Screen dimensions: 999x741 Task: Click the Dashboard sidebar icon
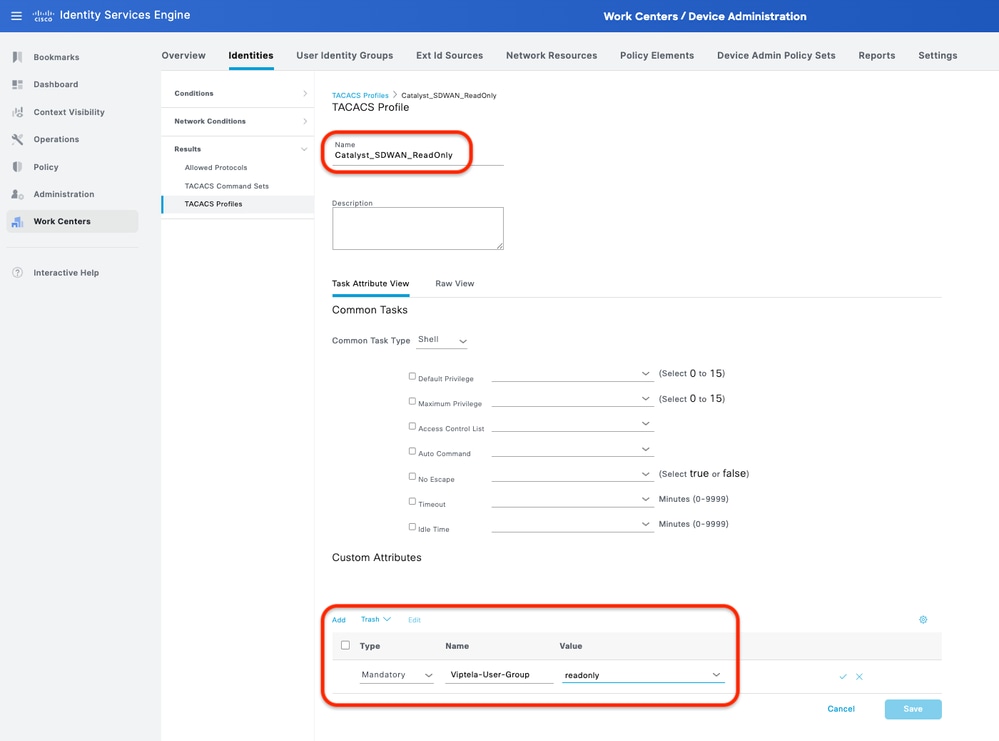(17, 84)
